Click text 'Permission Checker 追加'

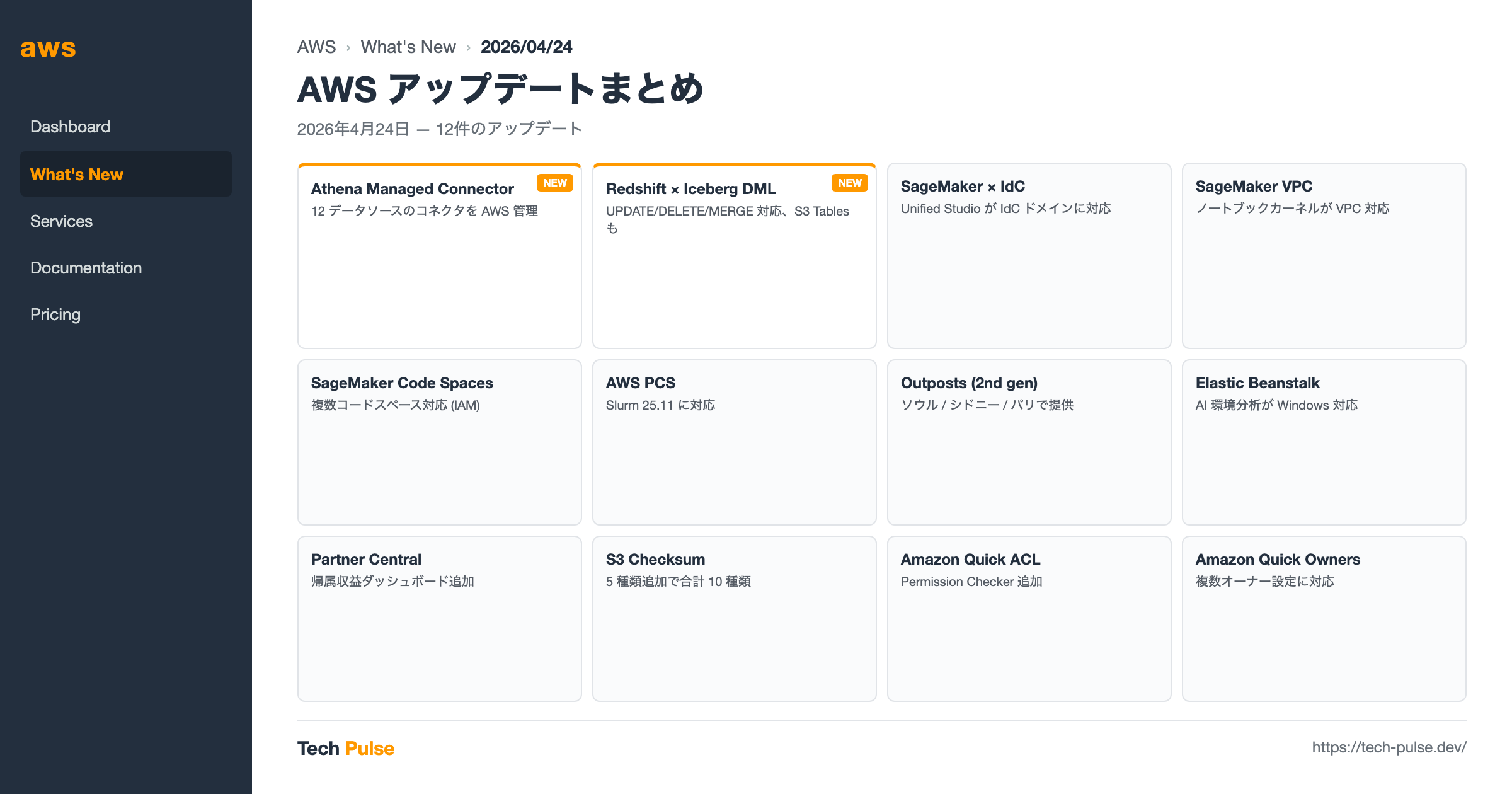pyautogui.click(x=971, y=582)
